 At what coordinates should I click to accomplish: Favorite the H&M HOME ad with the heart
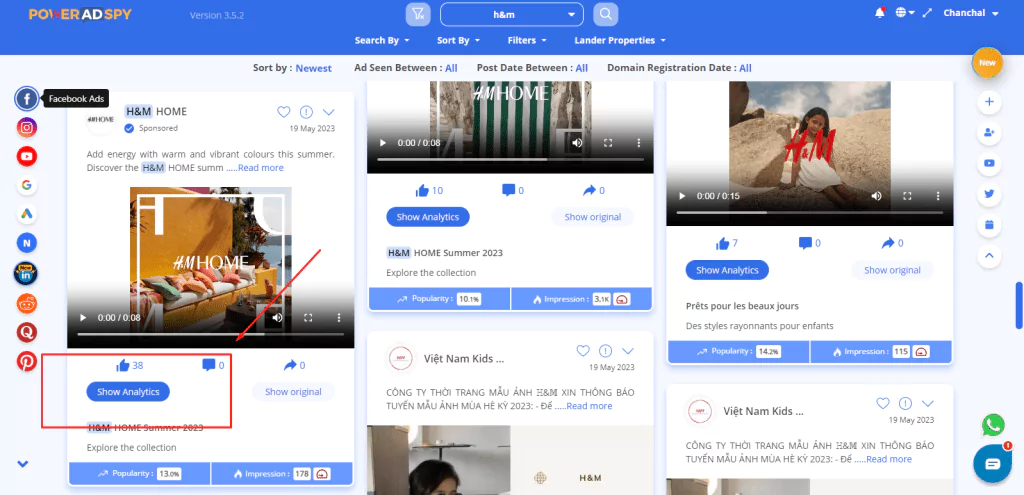[283, 112]
